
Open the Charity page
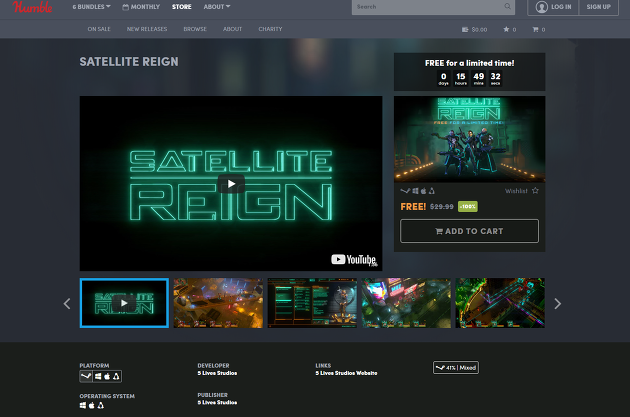[x=270, y=29]
